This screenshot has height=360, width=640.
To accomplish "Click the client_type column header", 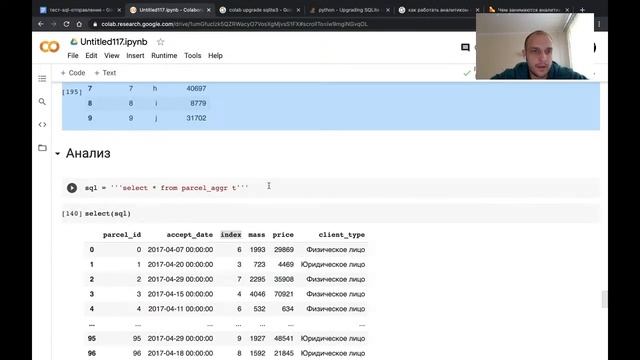I will (342, 235).
